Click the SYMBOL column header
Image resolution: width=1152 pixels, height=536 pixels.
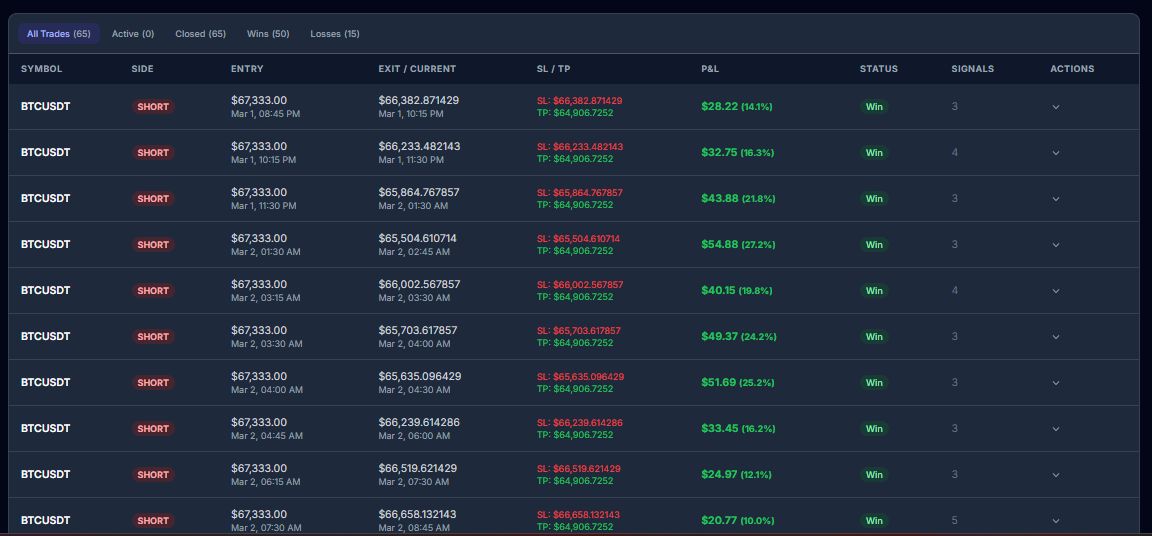point(41,69)
